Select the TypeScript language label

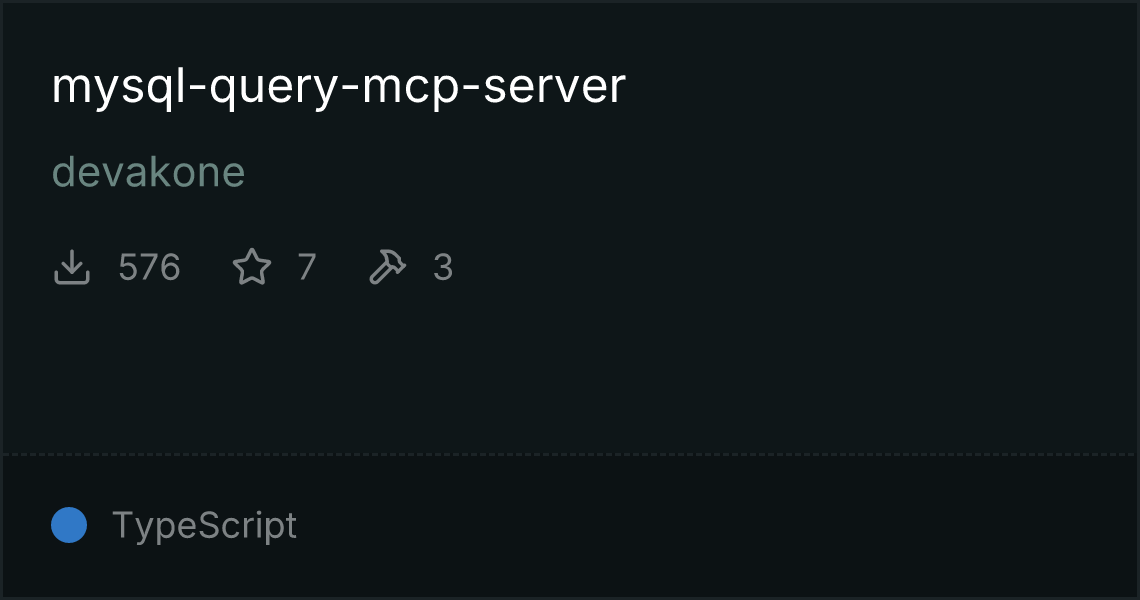(x=204, y=526)
